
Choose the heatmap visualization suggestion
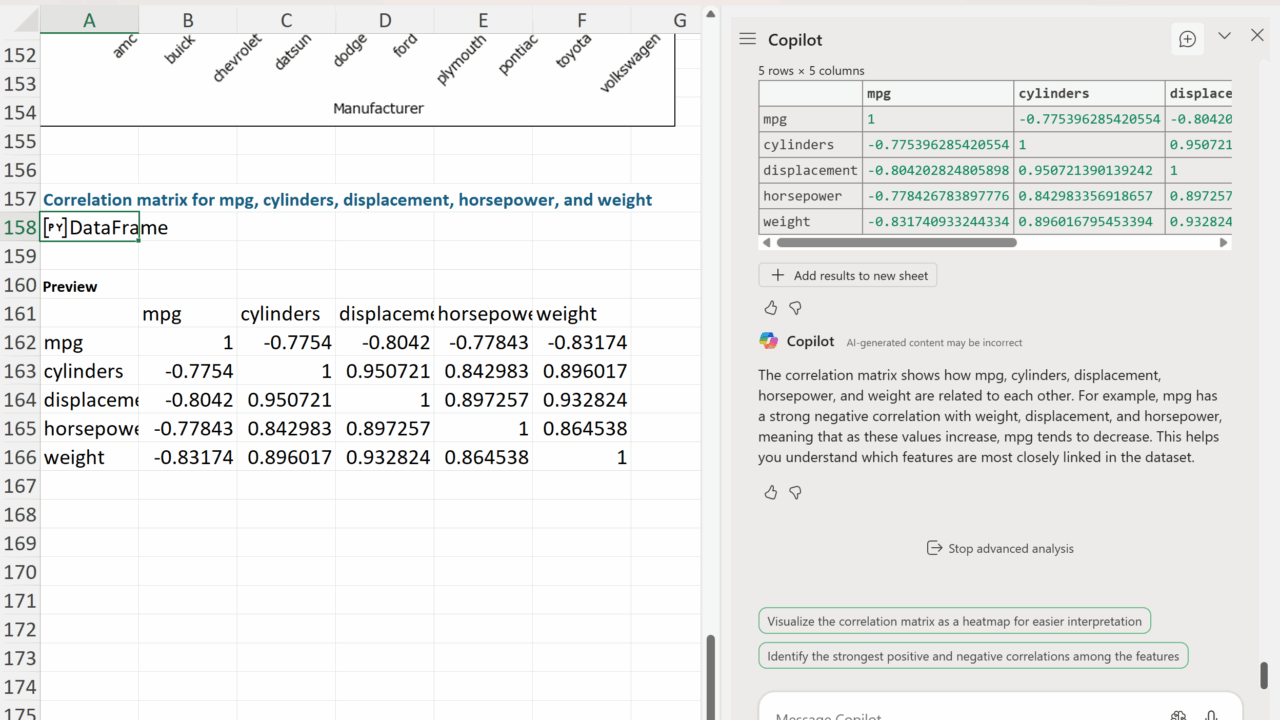click(x=954, y=621)
